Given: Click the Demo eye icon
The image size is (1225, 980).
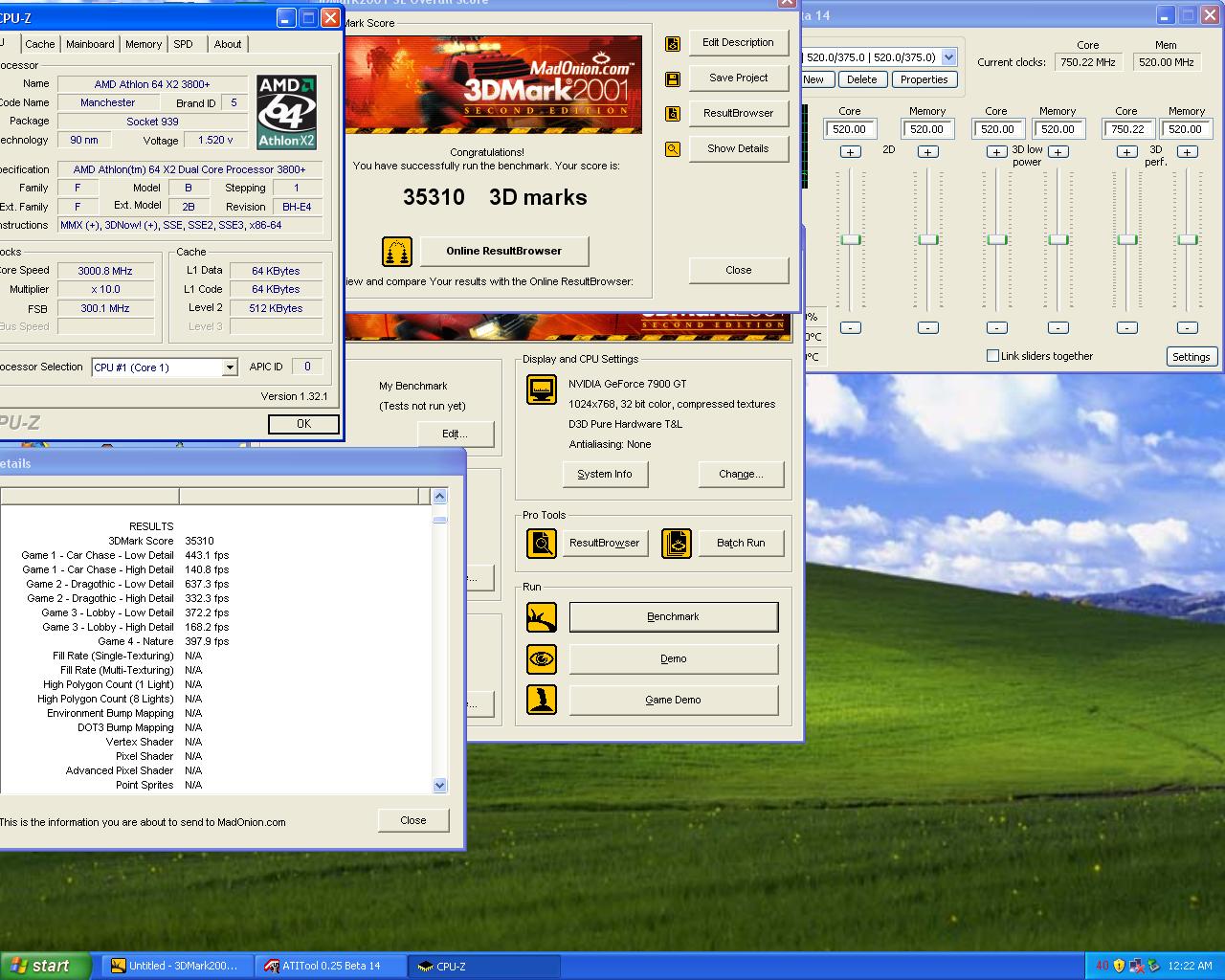Looking at the screenshot, I should (542, 659).
